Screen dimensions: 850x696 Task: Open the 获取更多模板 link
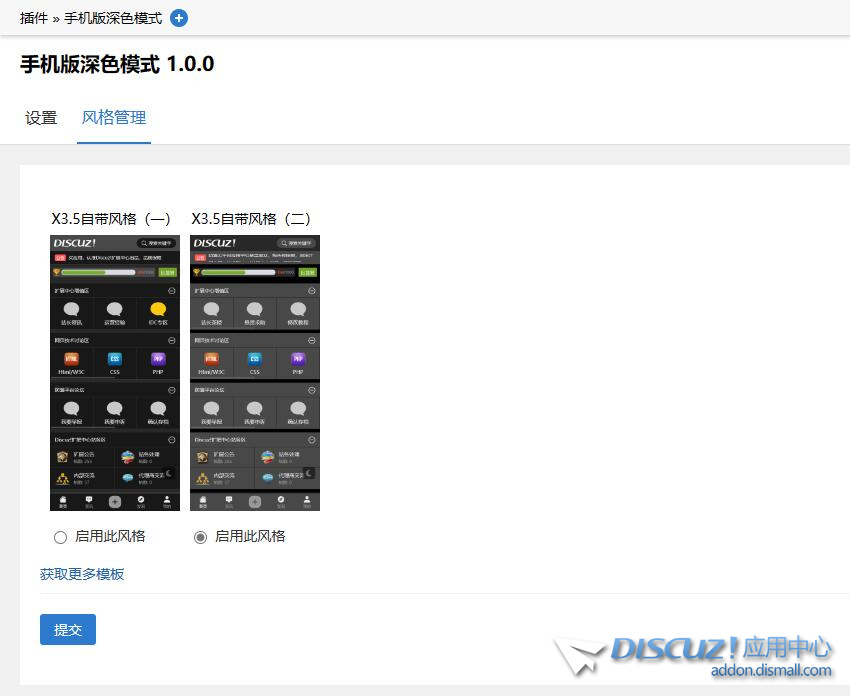(82, 574)
